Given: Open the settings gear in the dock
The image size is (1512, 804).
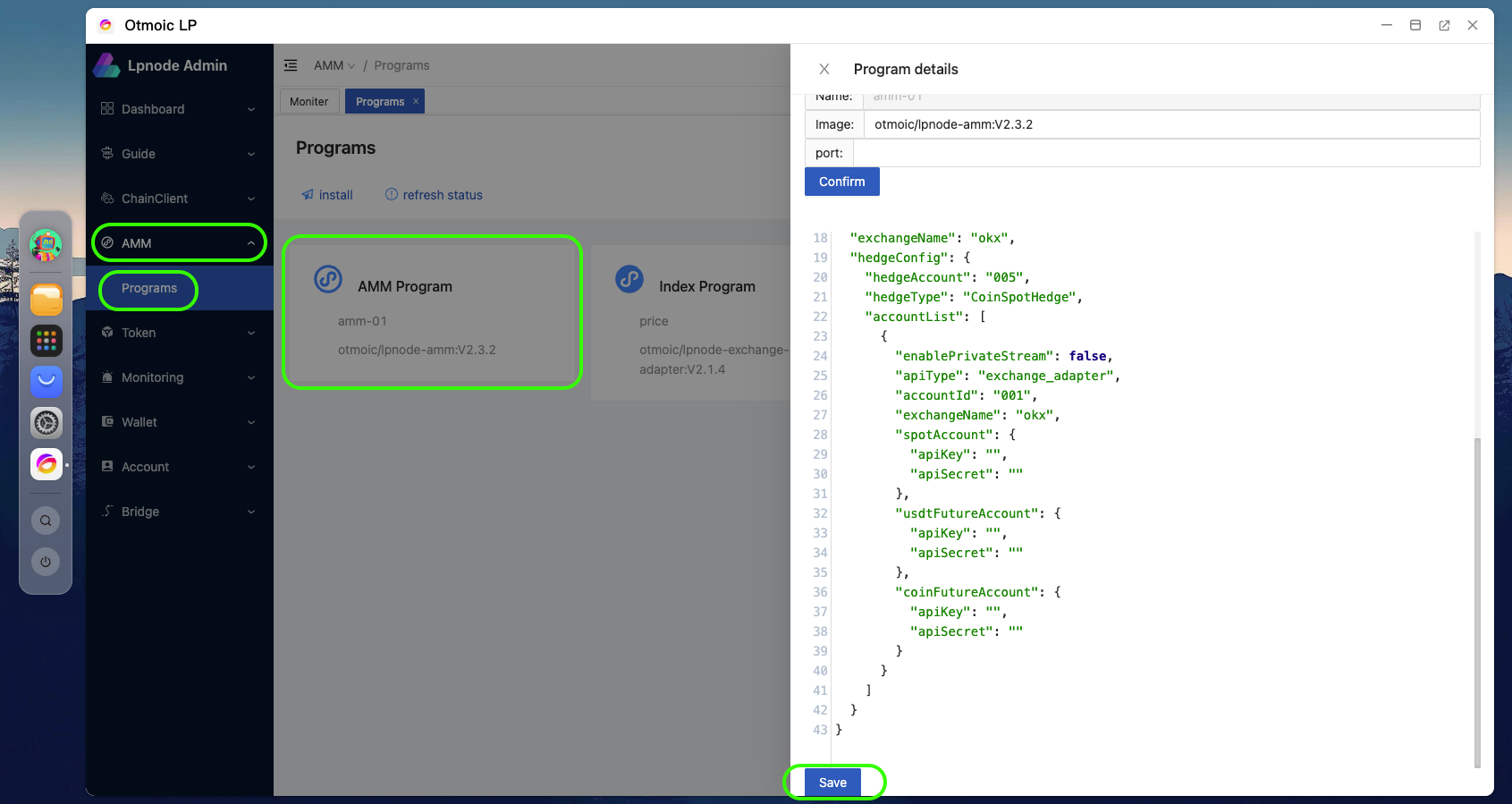Looking at the screenshot, I should click(x=46, y=423).
